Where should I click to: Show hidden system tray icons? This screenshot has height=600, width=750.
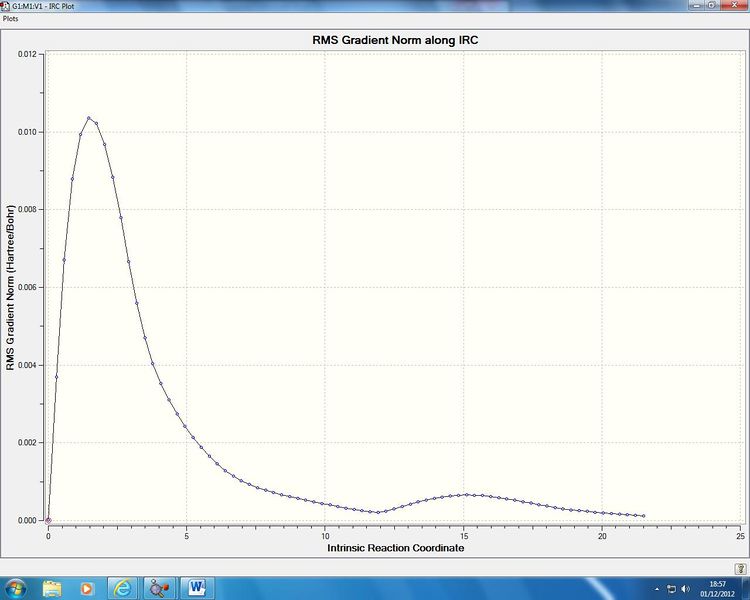pyautogui.click(x=657, y=589)
